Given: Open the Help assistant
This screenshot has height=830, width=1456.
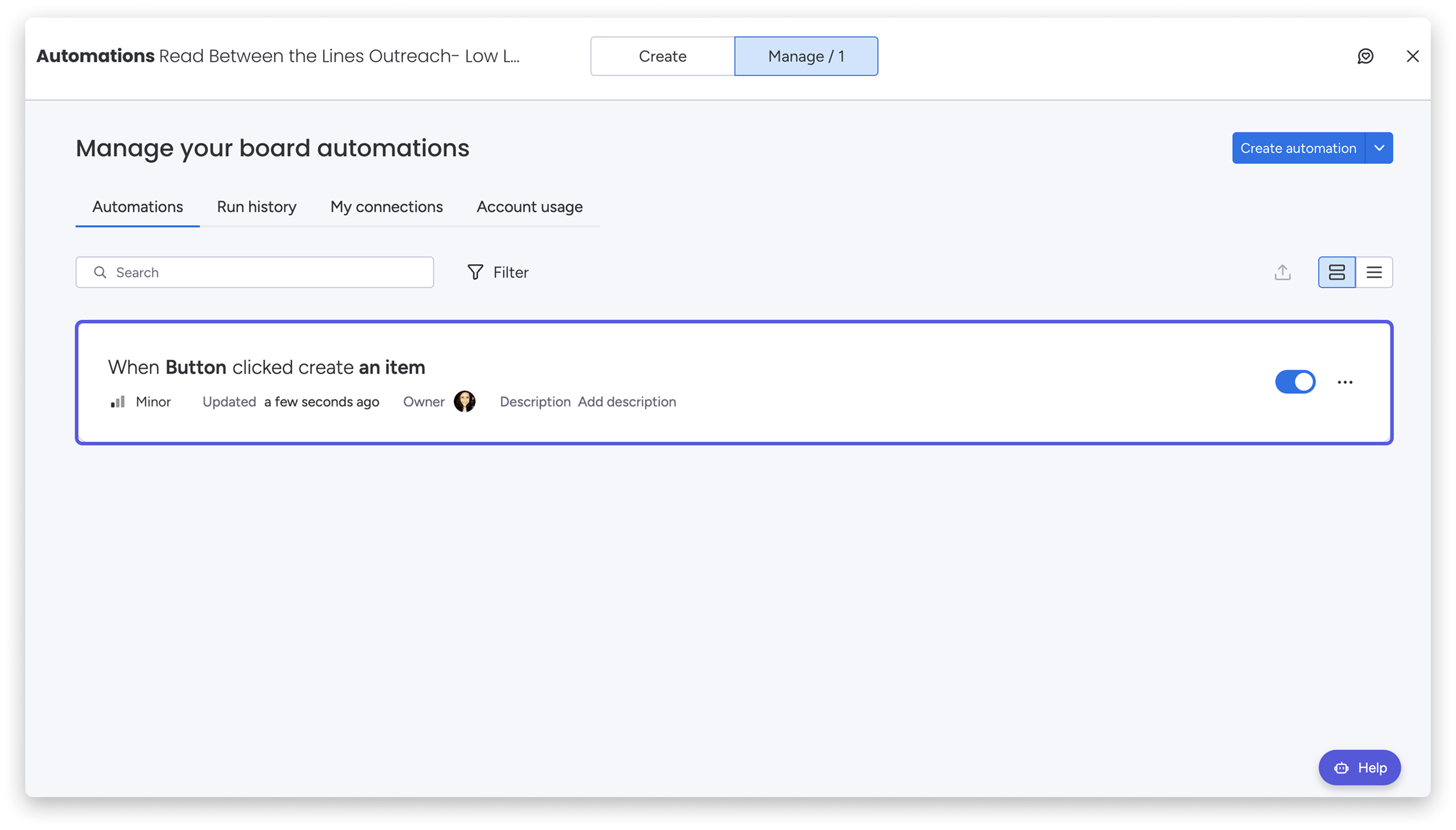Looking at the screenshot, I should [x=1359, y=767].
